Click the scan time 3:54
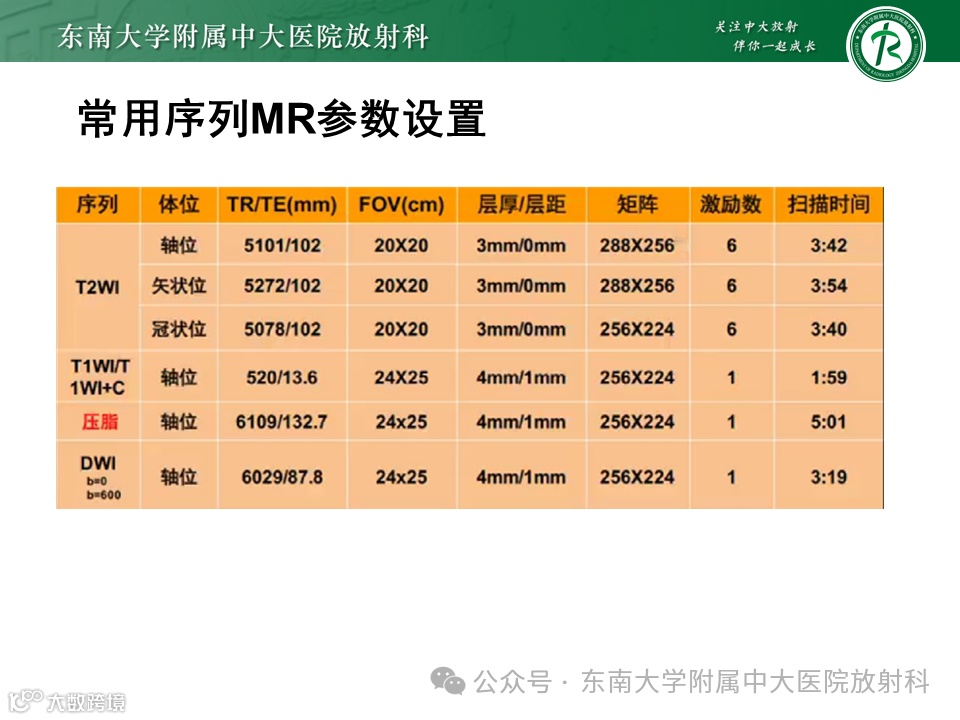 point(829,286)
